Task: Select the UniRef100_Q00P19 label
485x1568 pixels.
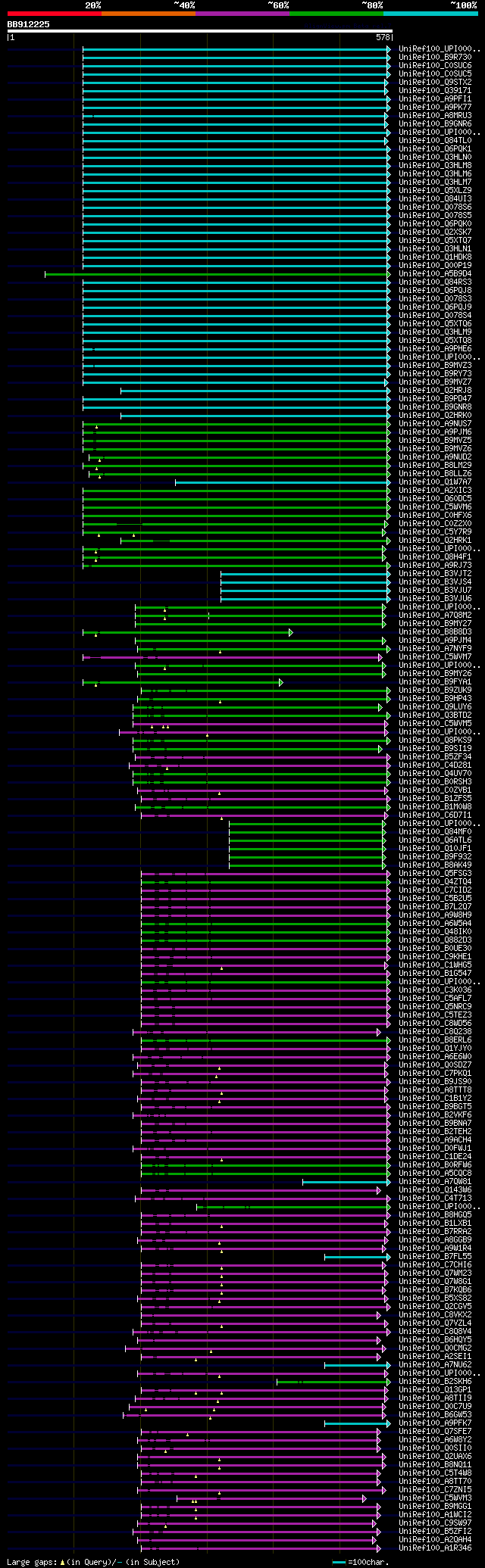Action: click(x=435, y=265)
